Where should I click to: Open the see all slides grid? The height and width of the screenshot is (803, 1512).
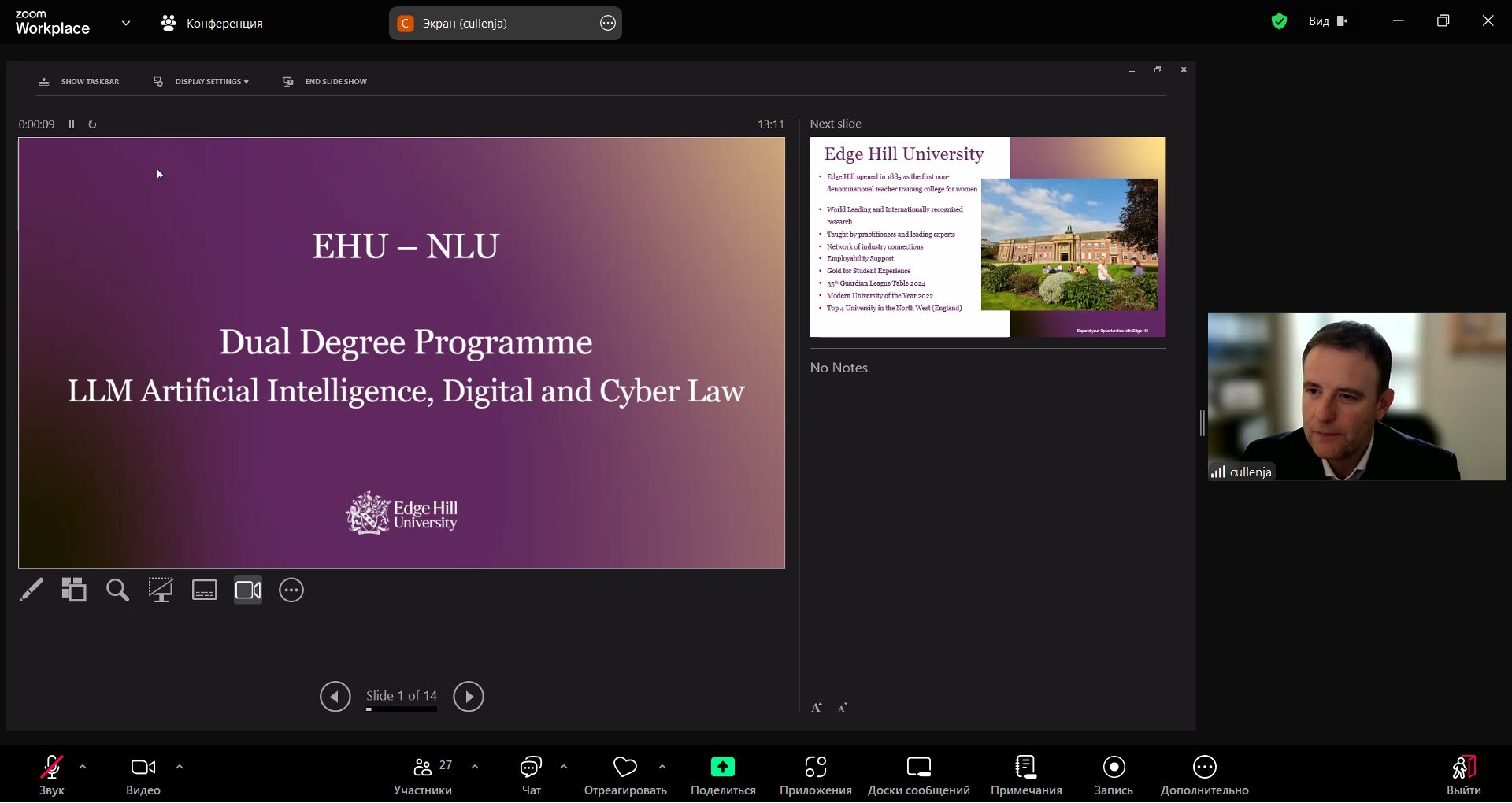click(74, 590)
